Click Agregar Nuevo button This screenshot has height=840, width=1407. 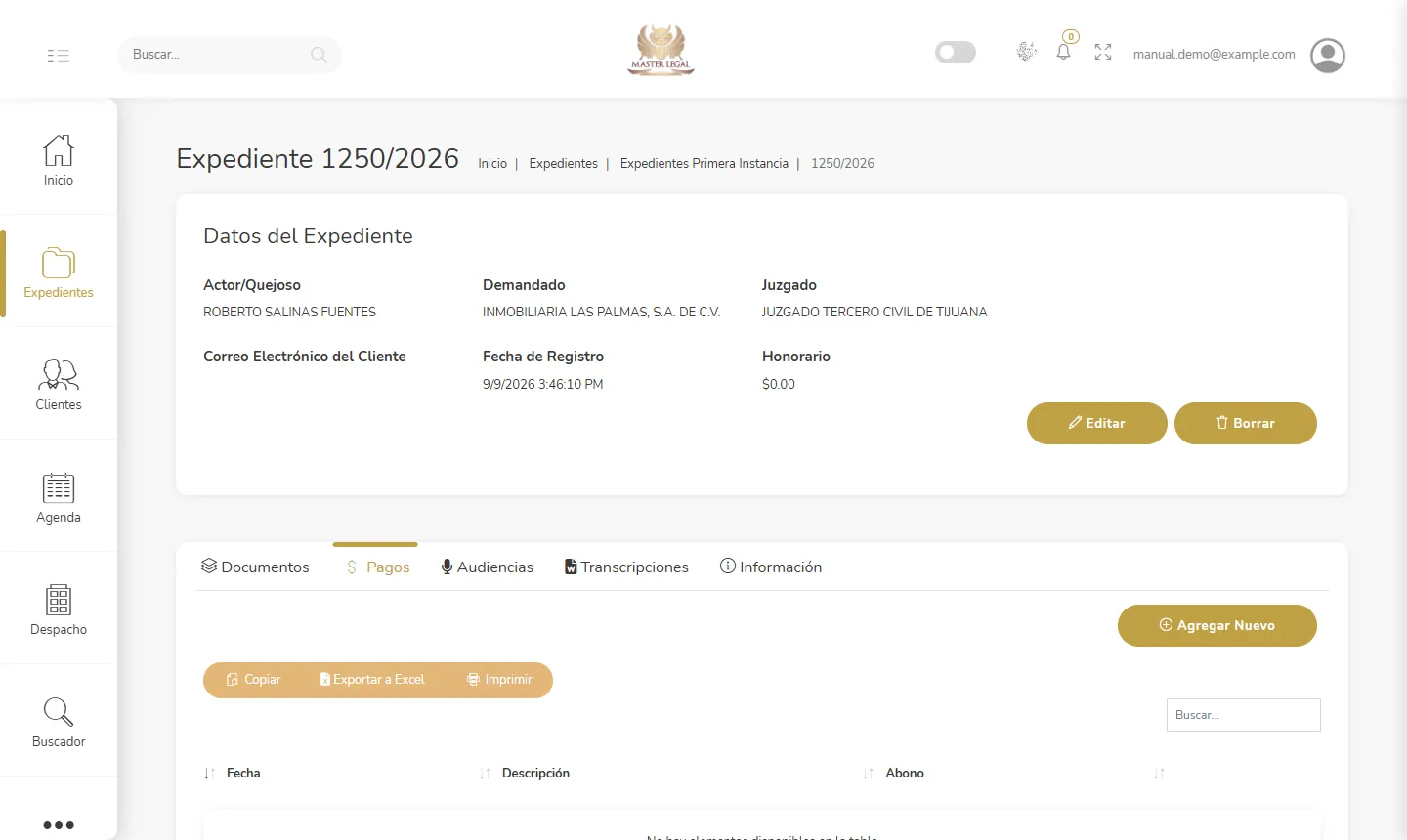click(1217, 625)
